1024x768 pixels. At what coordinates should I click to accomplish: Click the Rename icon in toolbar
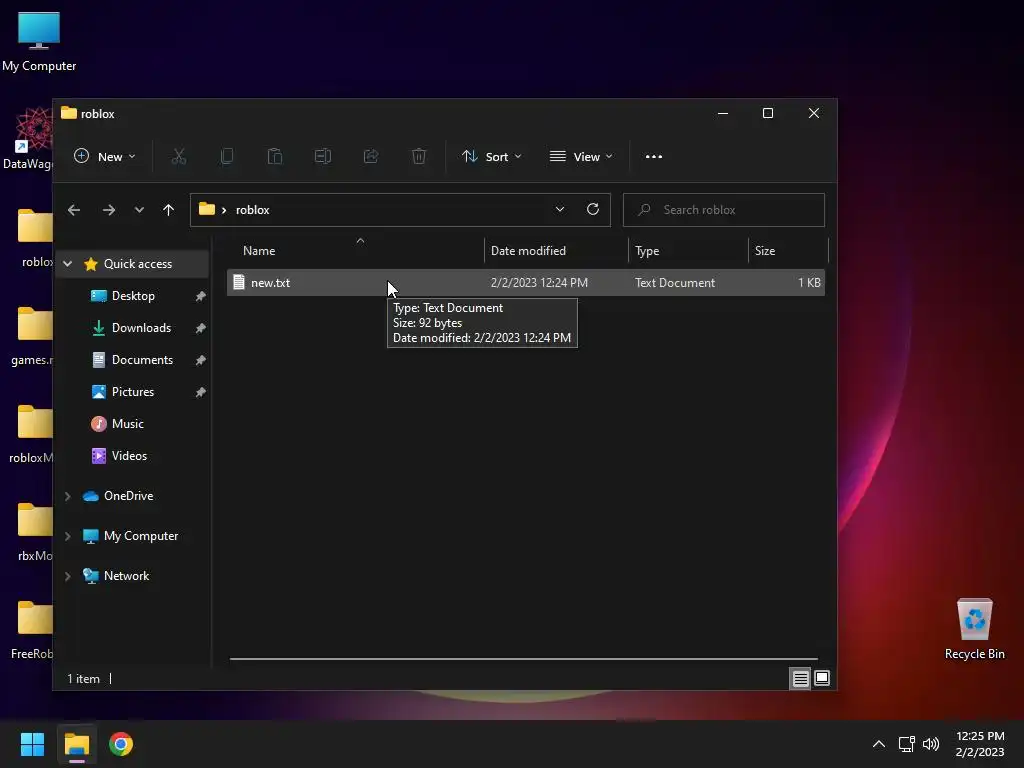point(323,157)
